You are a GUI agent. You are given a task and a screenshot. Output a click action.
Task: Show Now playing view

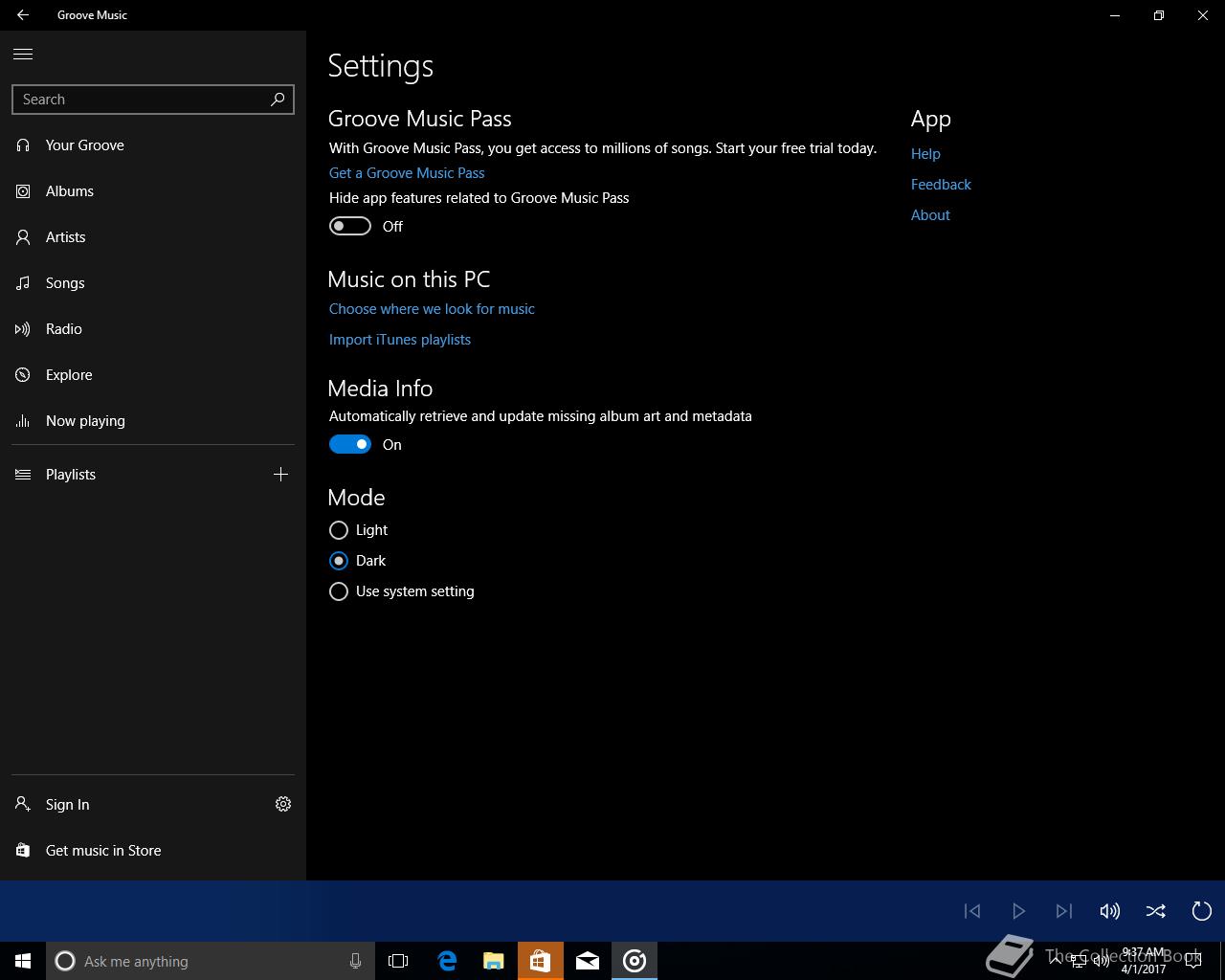(153, 421)
